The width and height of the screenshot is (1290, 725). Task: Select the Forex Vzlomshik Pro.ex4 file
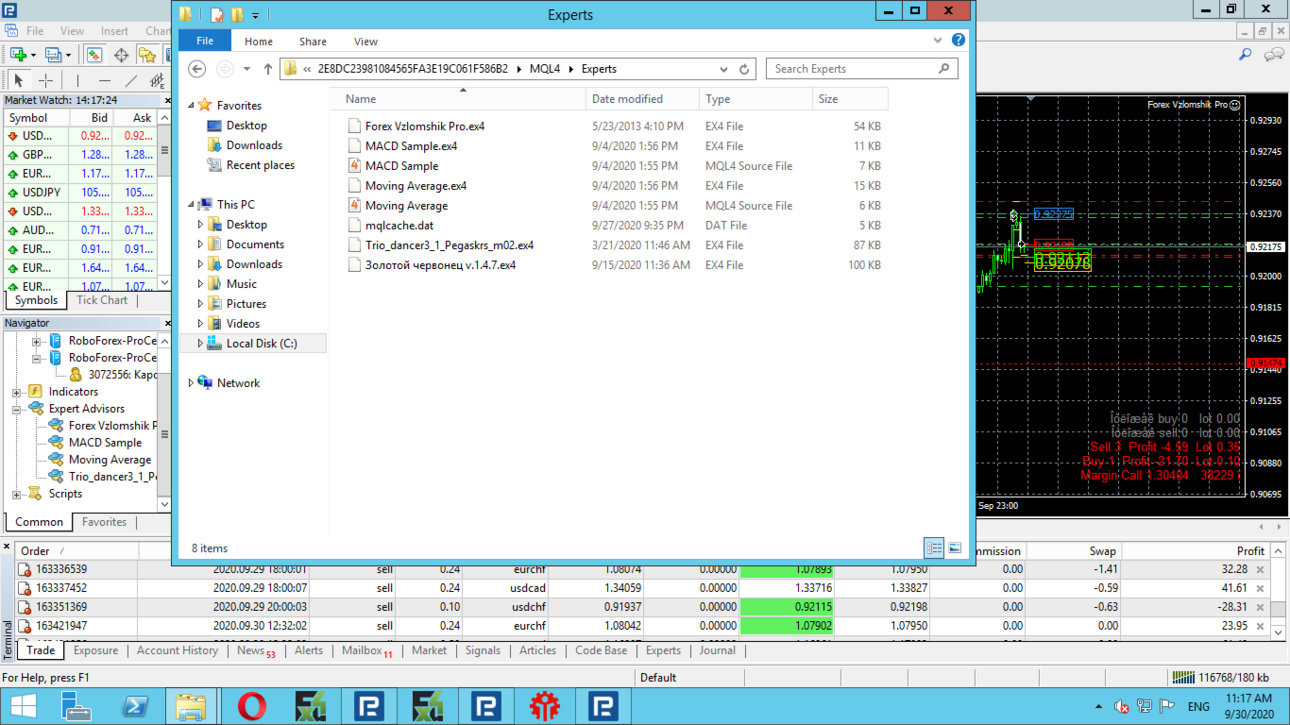424,126
